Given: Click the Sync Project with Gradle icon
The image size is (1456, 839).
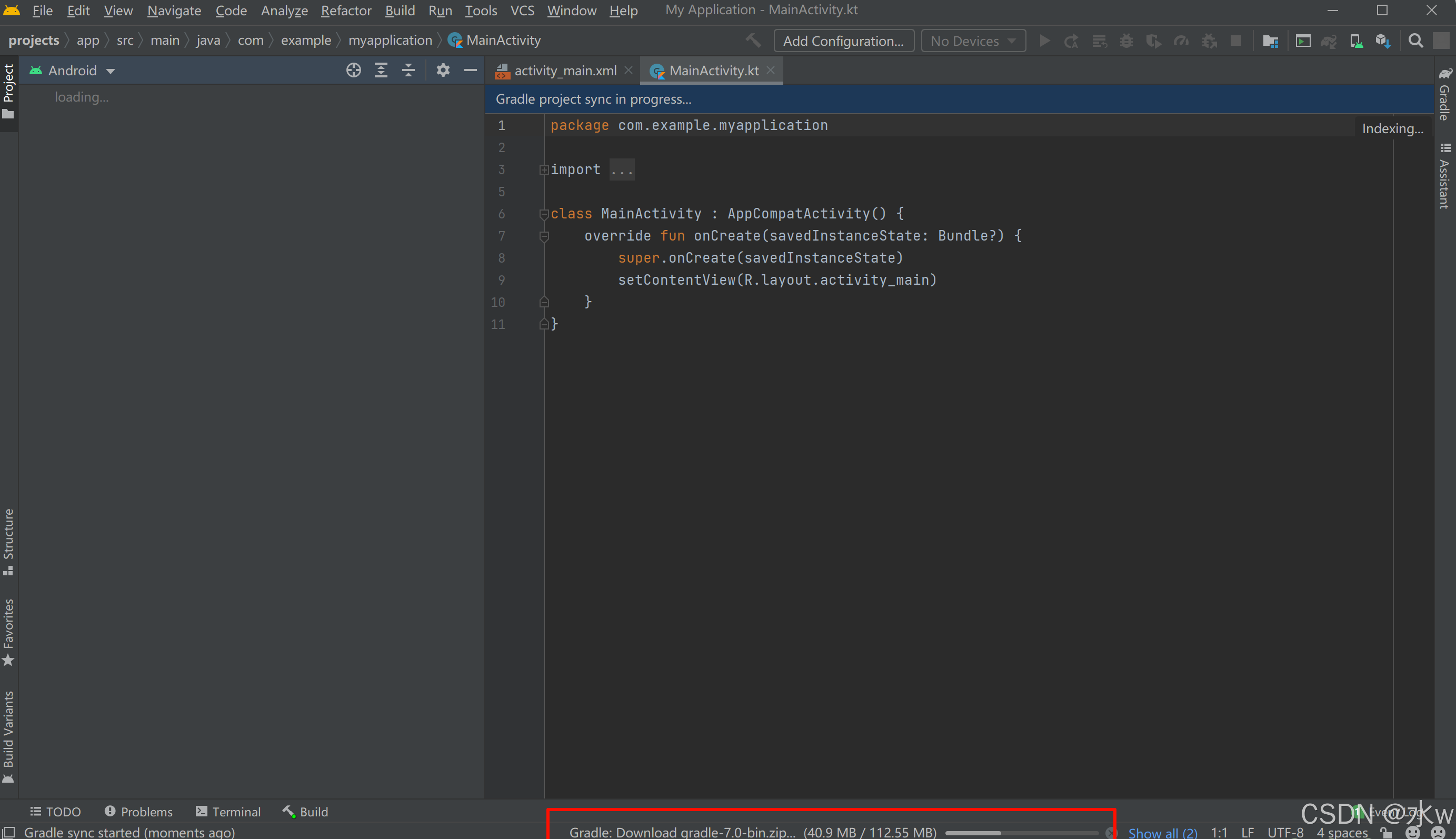Looking at the screenshot, I should tap(1329, 41).
